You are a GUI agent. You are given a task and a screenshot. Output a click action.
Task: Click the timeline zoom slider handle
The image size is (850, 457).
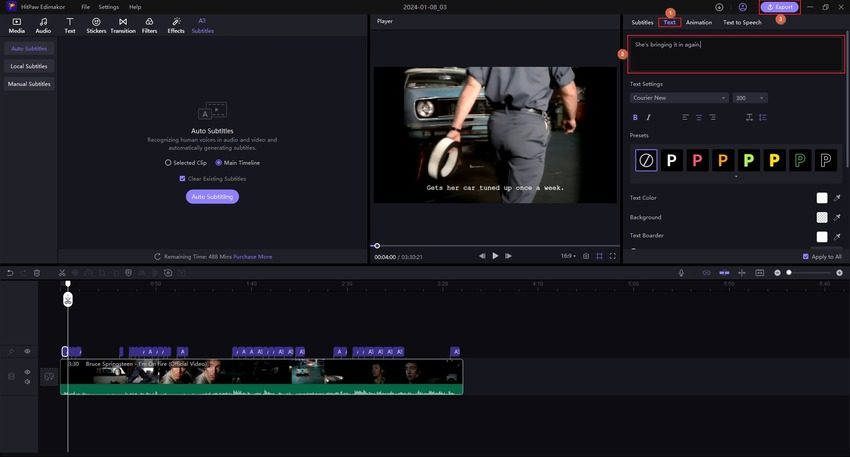pyautogui.click(x=789, y=273)
